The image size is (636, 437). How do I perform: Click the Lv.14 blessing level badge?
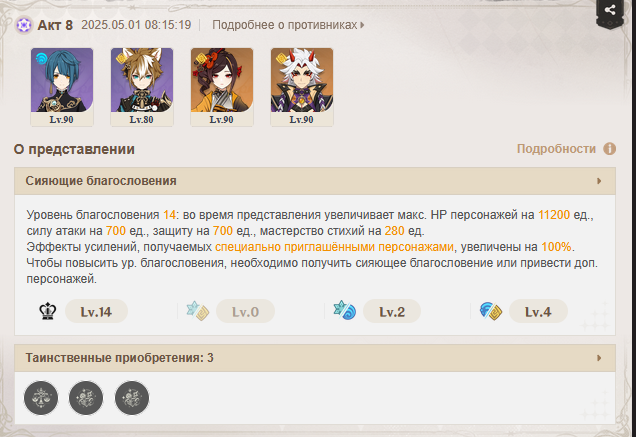coord(96,311)
